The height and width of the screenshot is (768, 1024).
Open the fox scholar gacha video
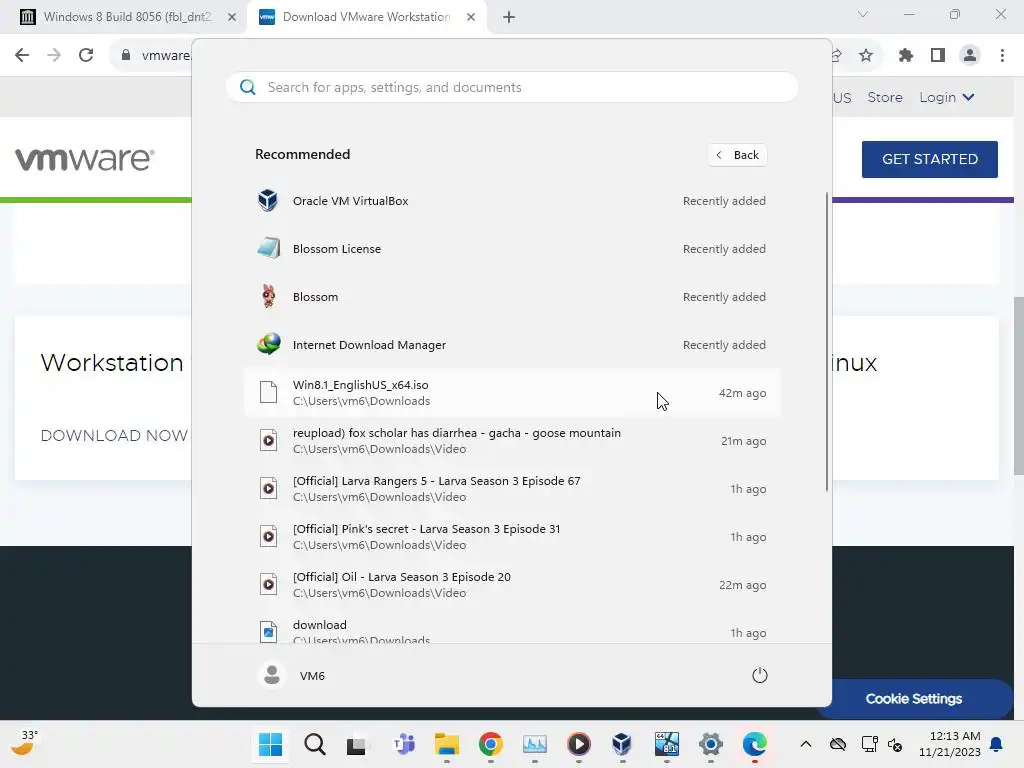click(x=512, y=441)
